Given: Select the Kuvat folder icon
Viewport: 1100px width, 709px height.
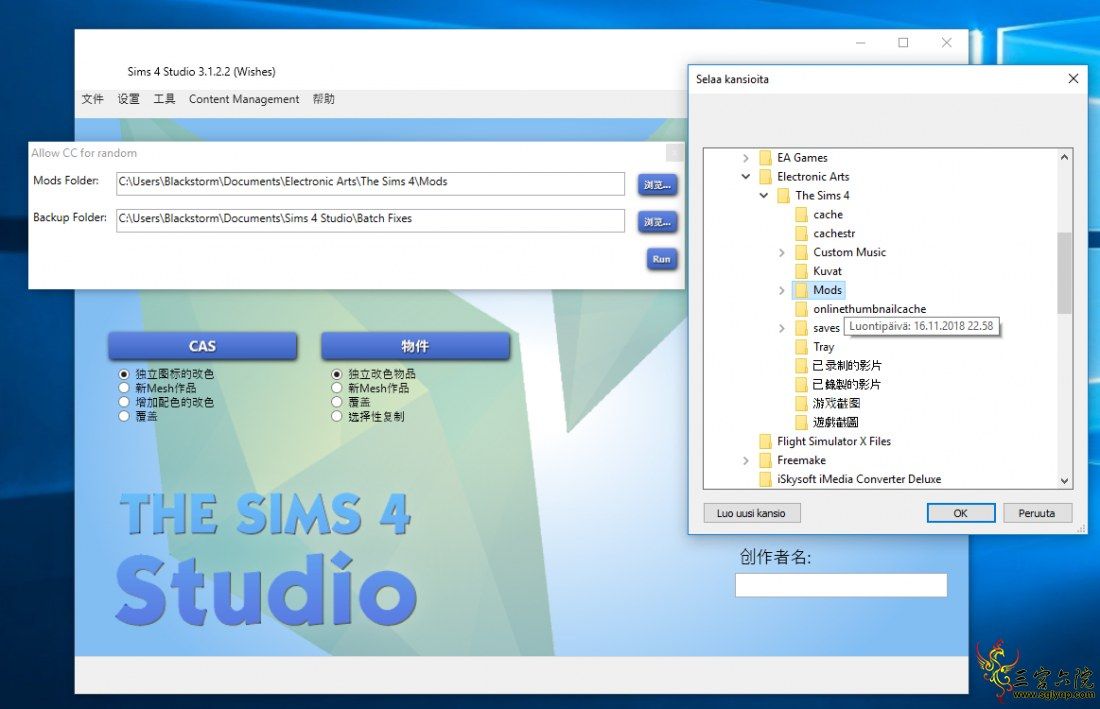Looking at the screenshot, I should click(x=801, y=271).
